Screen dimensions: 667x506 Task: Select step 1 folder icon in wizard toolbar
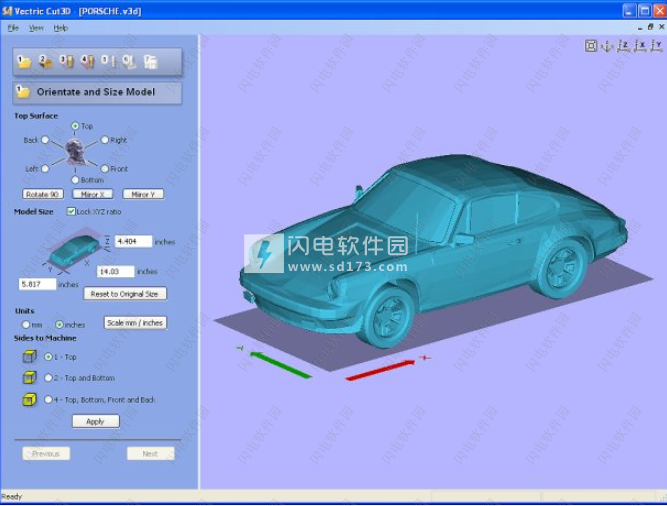click(x=24, y=62)
